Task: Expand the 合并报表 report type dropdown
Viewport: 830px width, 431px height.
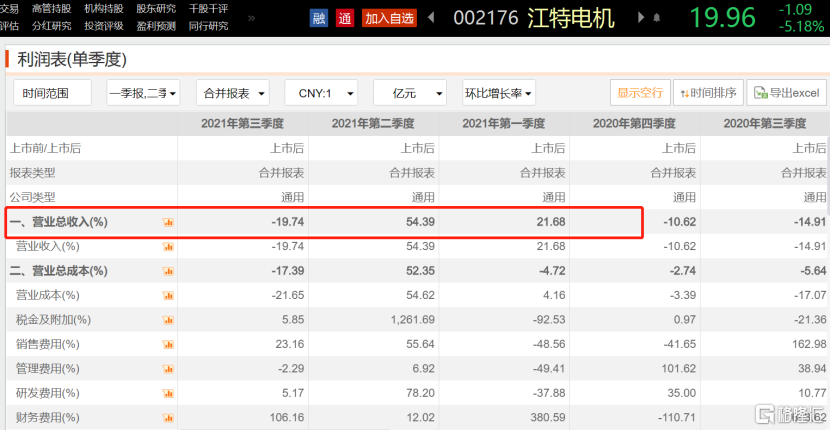Action: click(x=232, y=93)
